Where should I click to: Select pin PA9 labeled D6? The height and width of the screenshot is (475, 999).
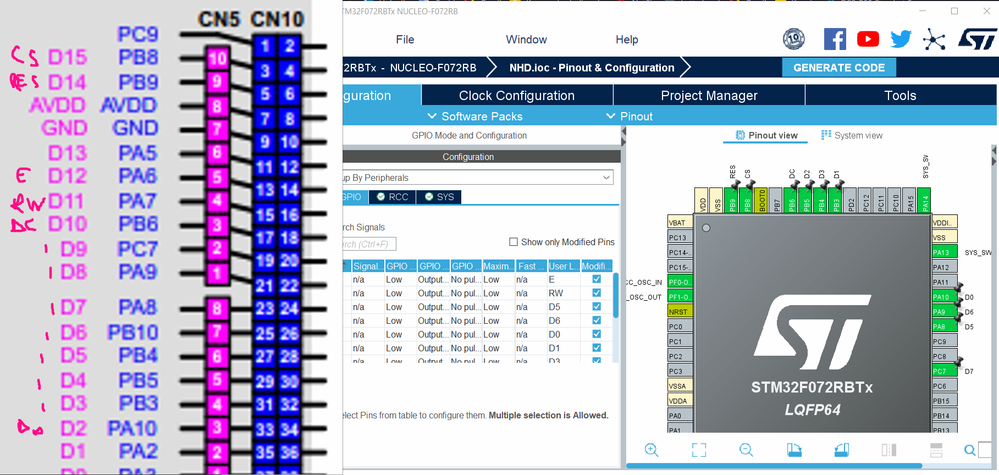tap(944, 312)
